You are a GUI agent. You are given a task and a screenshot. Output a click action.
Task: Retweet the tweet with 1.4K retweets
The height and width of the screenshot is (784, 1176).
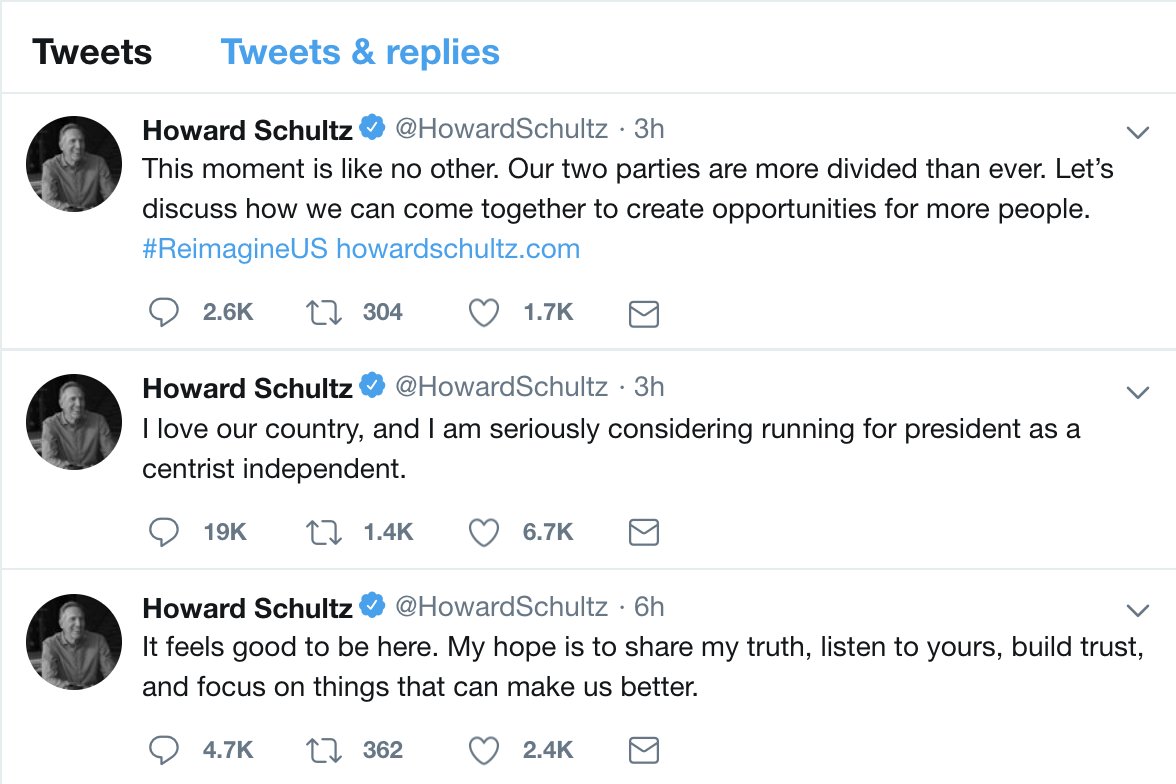324,533
